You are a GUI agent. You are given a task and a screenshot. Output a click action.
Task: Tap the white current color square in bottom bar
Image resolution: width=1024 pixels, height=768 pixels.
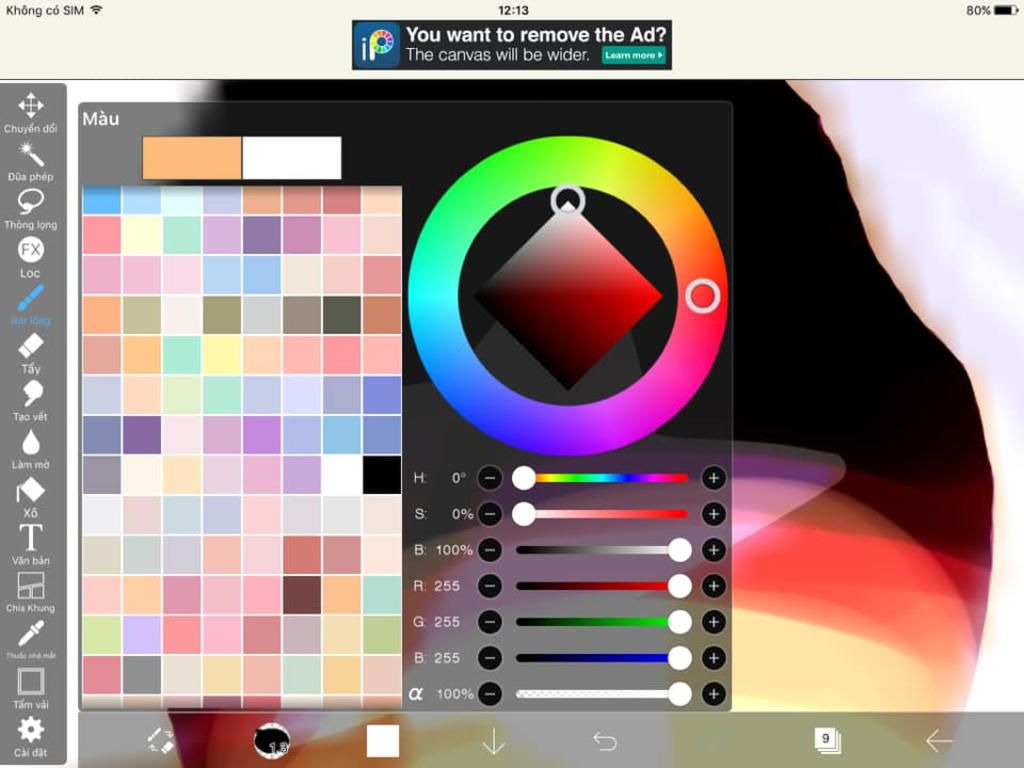click(383, 741)
